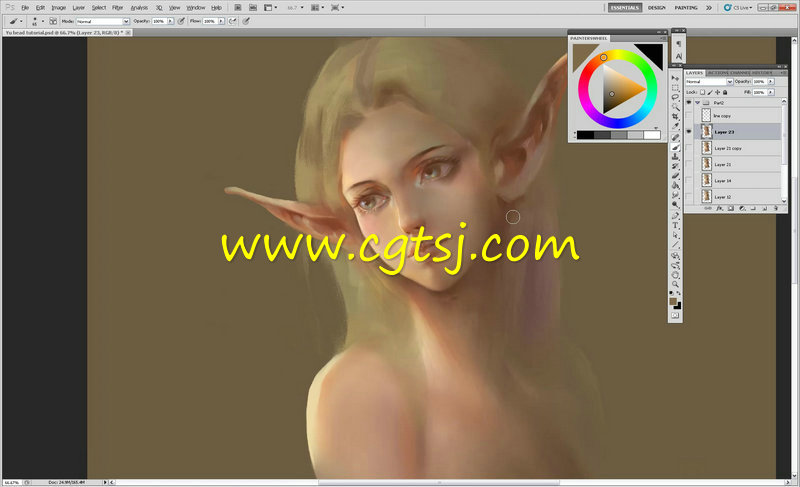
Task: Select the Crop tool
Action: click(x=675, y=117)
